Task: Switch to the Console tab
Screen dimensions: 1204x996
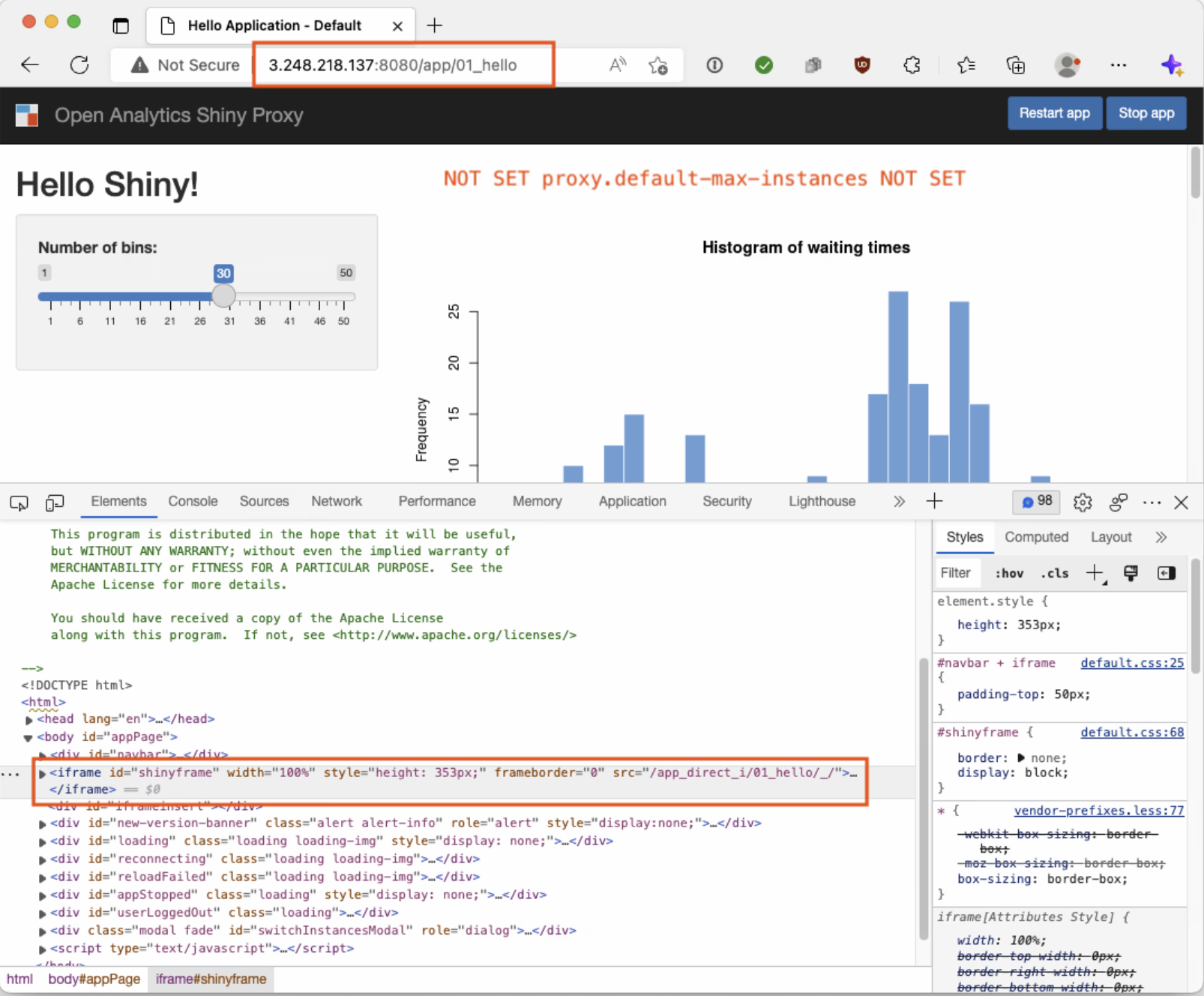Action: click(193, 501)
